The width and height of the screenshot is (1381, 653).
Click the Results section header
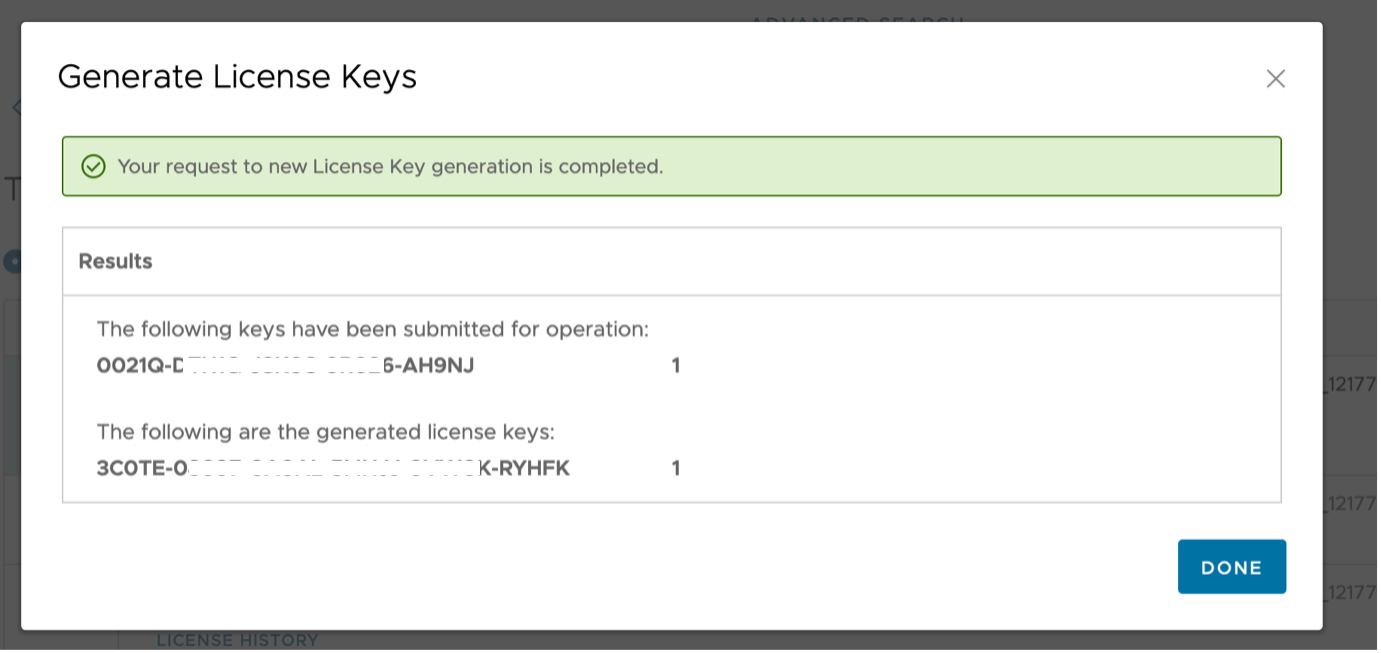pyautogui.click(x=115, y=261)
